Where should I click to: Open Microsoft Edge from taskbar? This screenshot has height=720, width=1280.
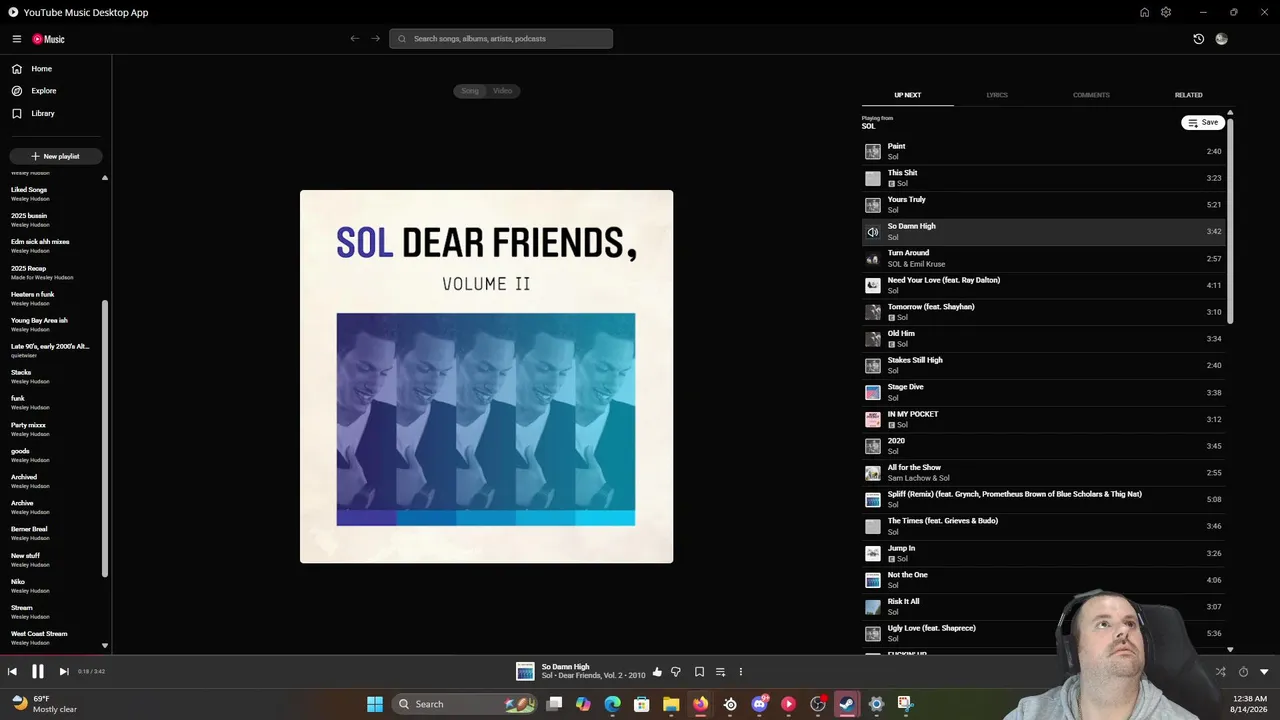tap(612, 704)
